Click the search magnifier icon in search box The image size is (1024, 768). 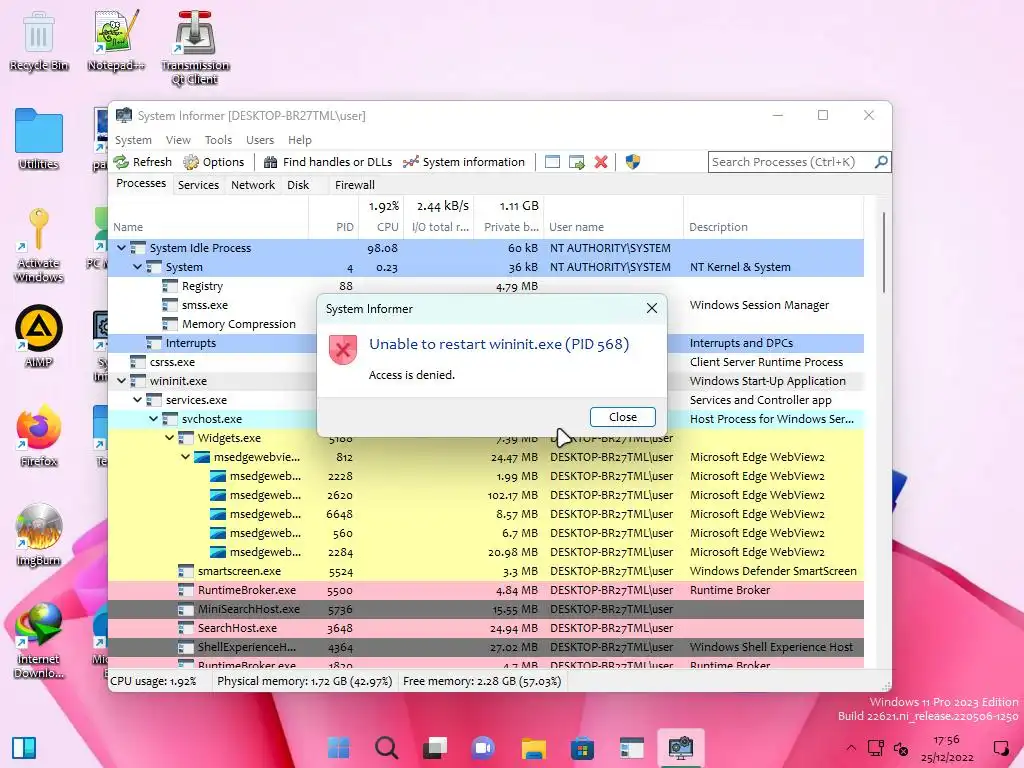click(881, 162)
